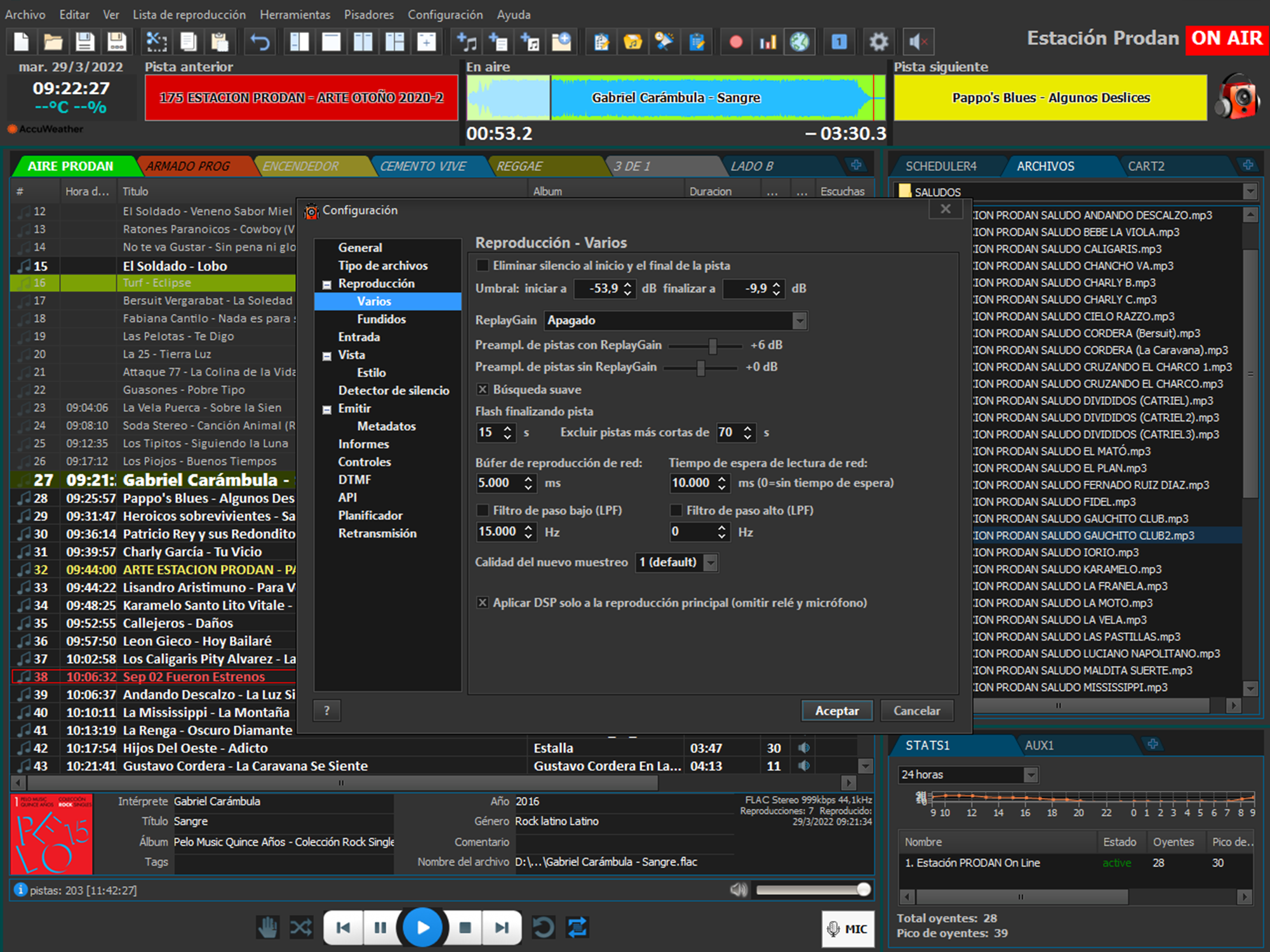The image size is (1270, 952).
Task: Open the 'Pisadores' menu
Action: pyautogui.click(x=368, y=14)
